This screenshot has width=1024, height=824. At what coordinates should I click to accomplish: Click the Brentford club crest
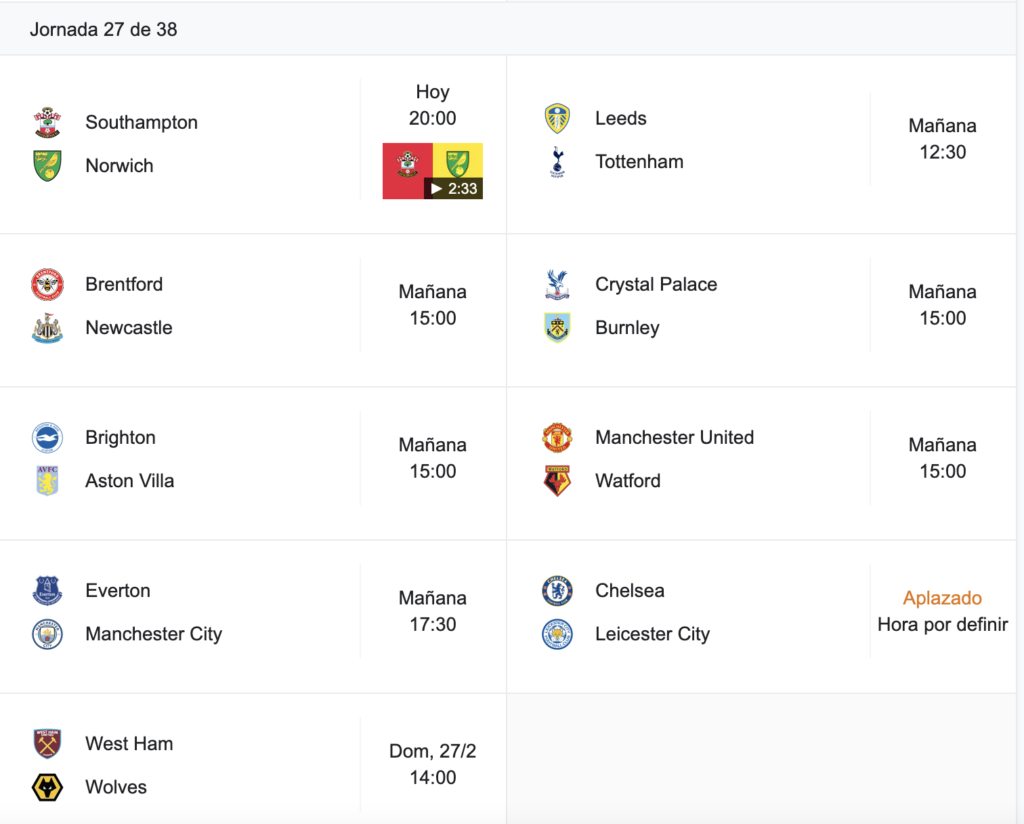pyautogui.click(x=48, y=284)
